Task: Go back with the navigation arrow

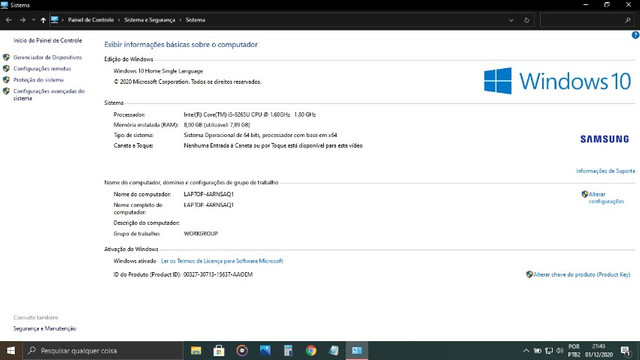Action: tap(9, 20)
